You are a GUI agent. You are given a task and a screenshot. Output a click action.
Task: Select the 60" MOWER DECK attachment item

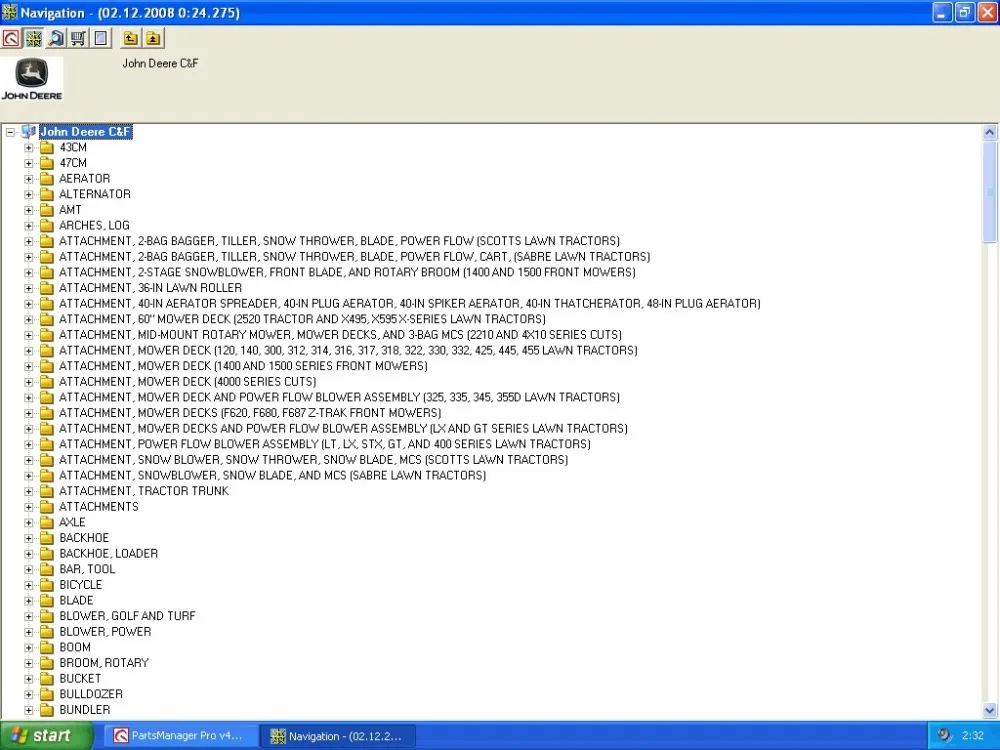pyautogui.click(x=302, y=319)
